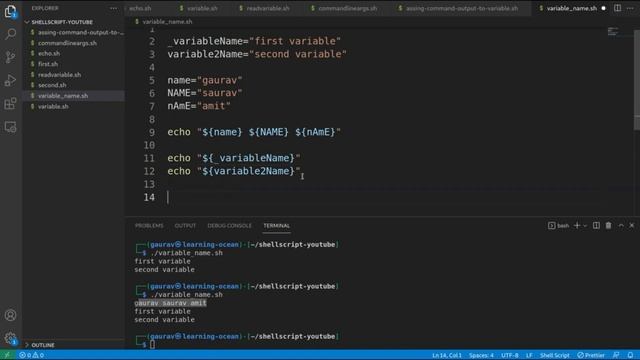Screen dimensions: 640x360
Task: Switch to assing-command-output-to-variable.sh tab
Action: (462, 8)
